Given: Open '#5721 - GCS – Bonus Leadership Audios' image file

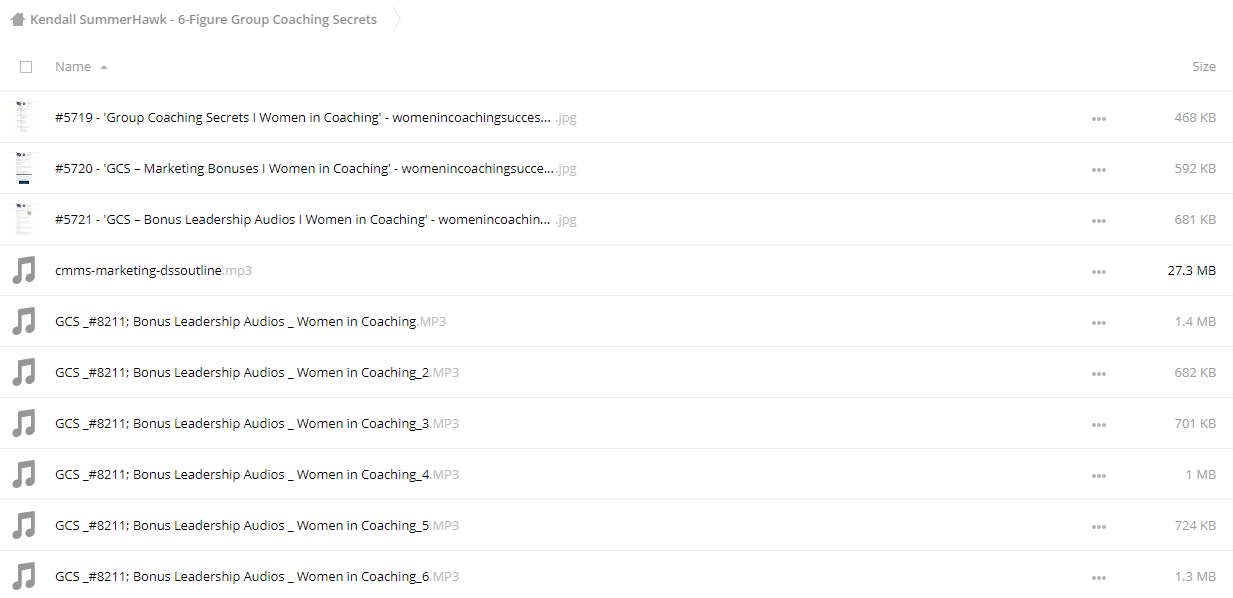Looking at the screenshot, I should (x=316, y=220).
